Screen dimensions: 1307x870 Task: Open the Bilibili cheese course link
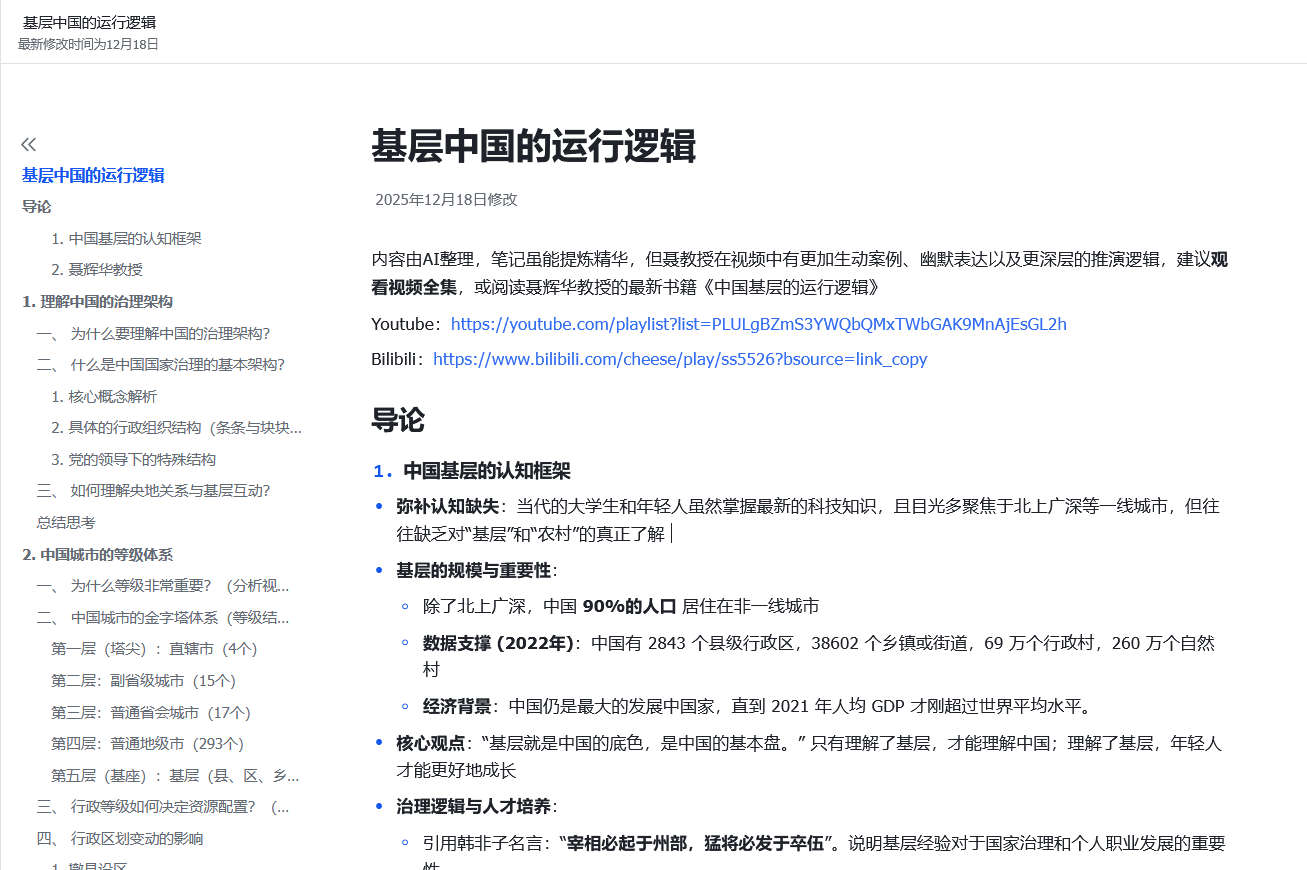[680, 359]
